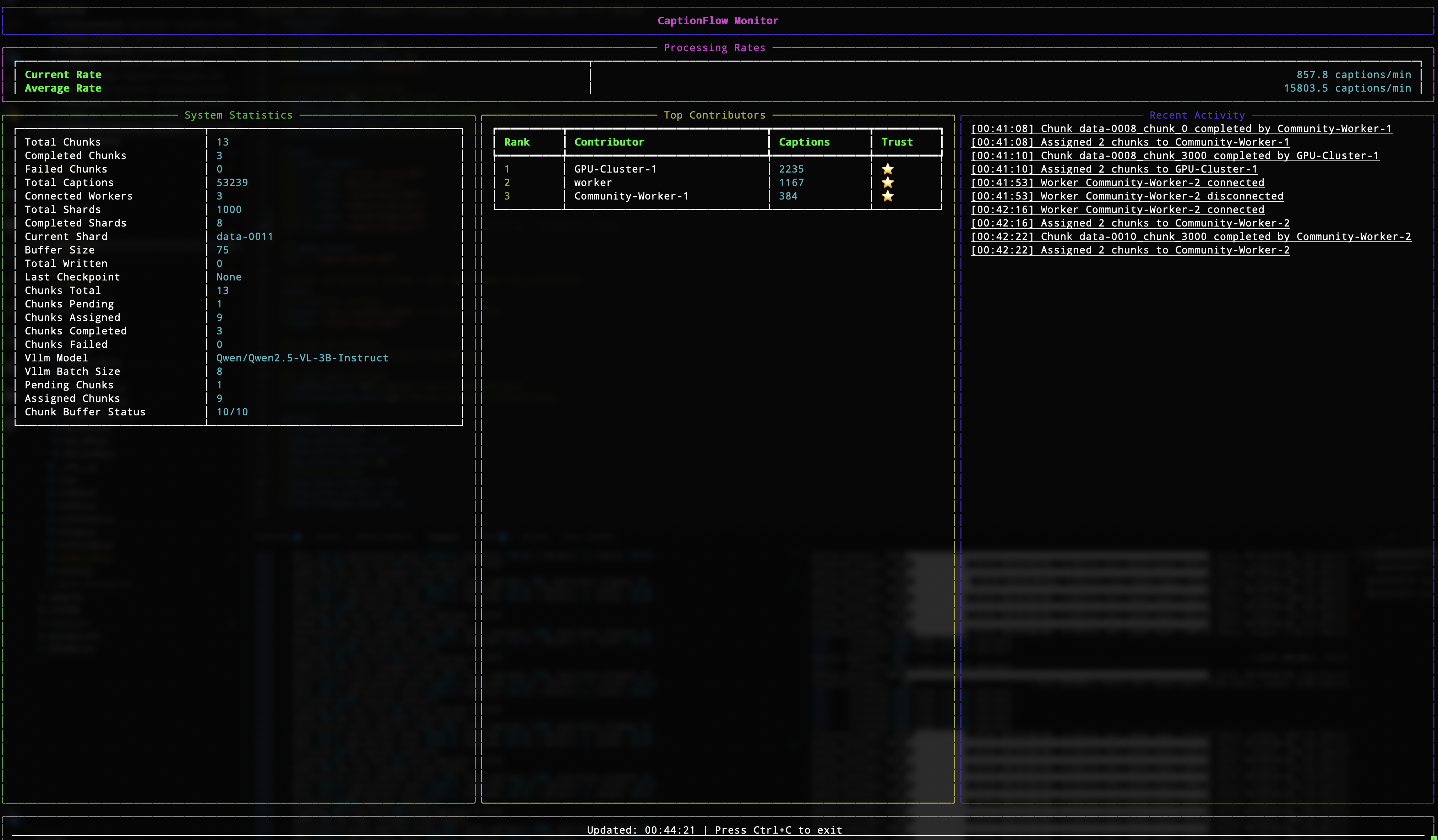Click the CaptionFlow Monitor title

pos(717,21)
